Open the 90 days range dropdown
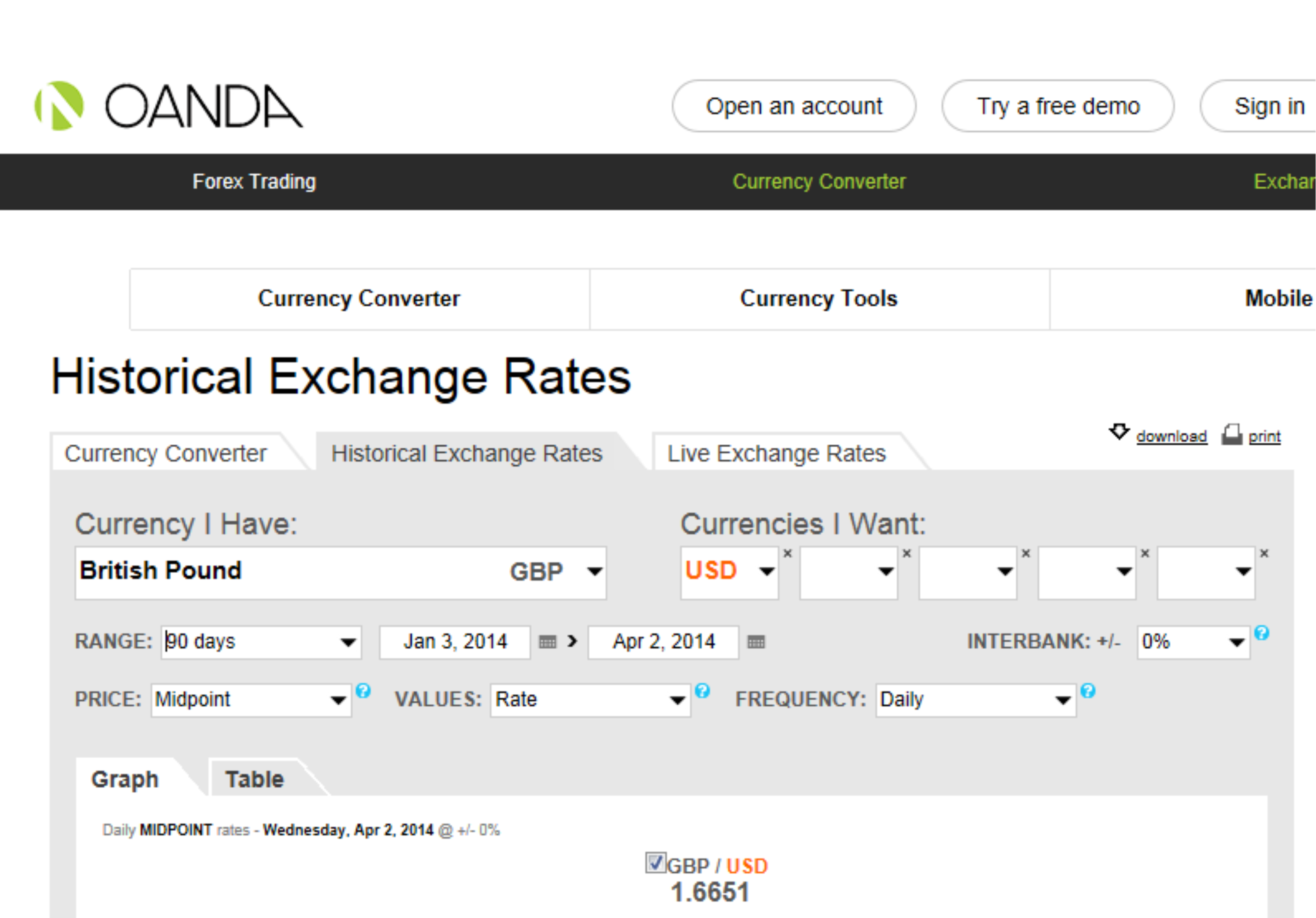Screen dimensions: 1316x918 (347, 642)
